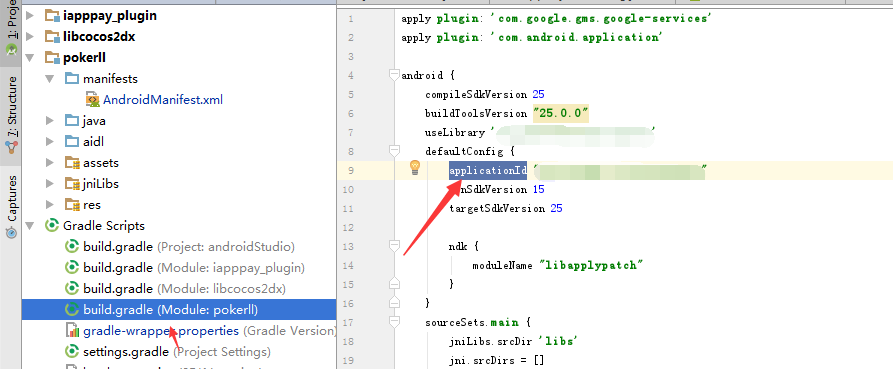893x369 pixels.
Task: Open build.gradle (Module: iapppay_plugin)
Action: (194, 268)
